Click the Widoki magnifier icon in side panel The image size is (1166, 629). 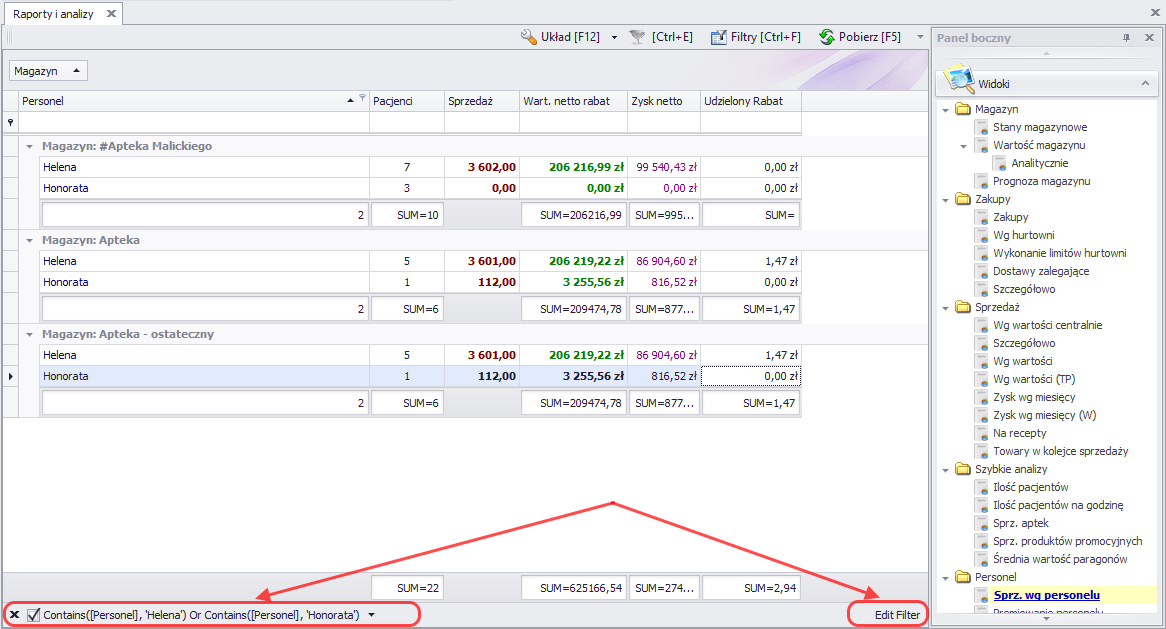coord(960,81)
